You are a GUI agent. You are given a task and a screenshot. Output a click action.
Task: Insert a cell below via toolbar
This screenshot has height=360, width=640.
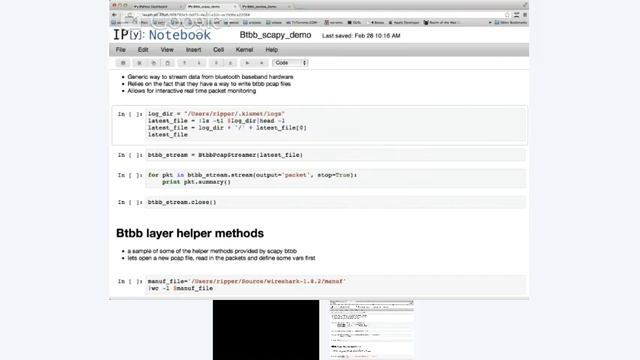tap(230, 63)
